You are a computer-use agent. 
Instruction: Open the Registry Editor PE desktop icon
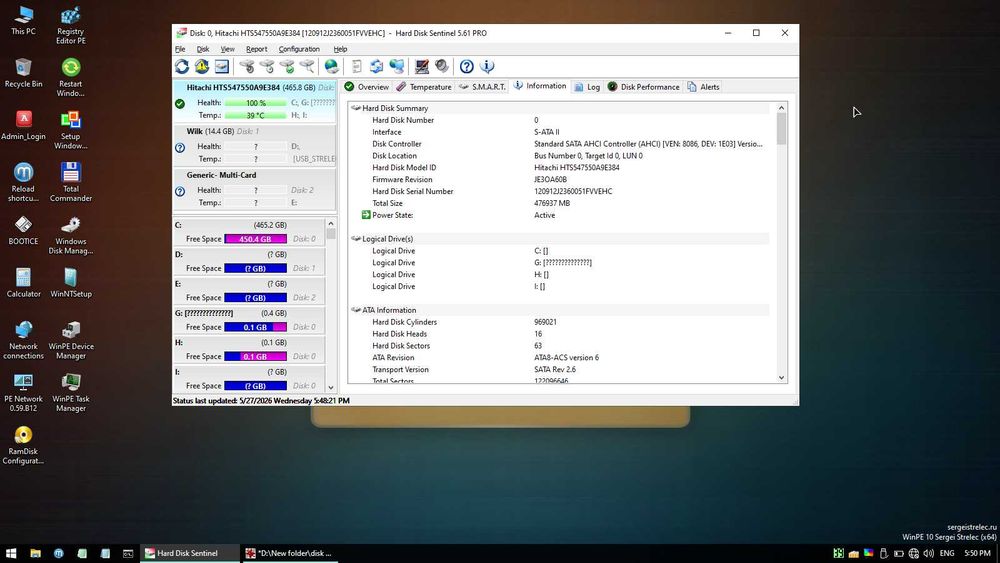(x=71, y=26)
